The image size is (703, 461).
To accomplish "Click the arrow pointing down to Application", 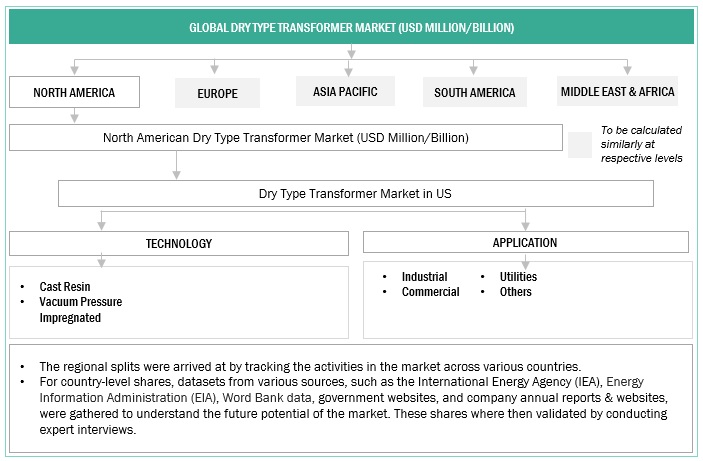I will 525,221.
